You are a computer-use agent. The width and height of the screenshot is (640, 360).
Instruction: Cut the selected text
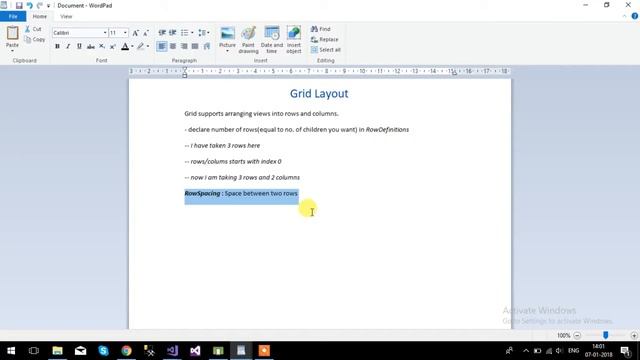33,29
